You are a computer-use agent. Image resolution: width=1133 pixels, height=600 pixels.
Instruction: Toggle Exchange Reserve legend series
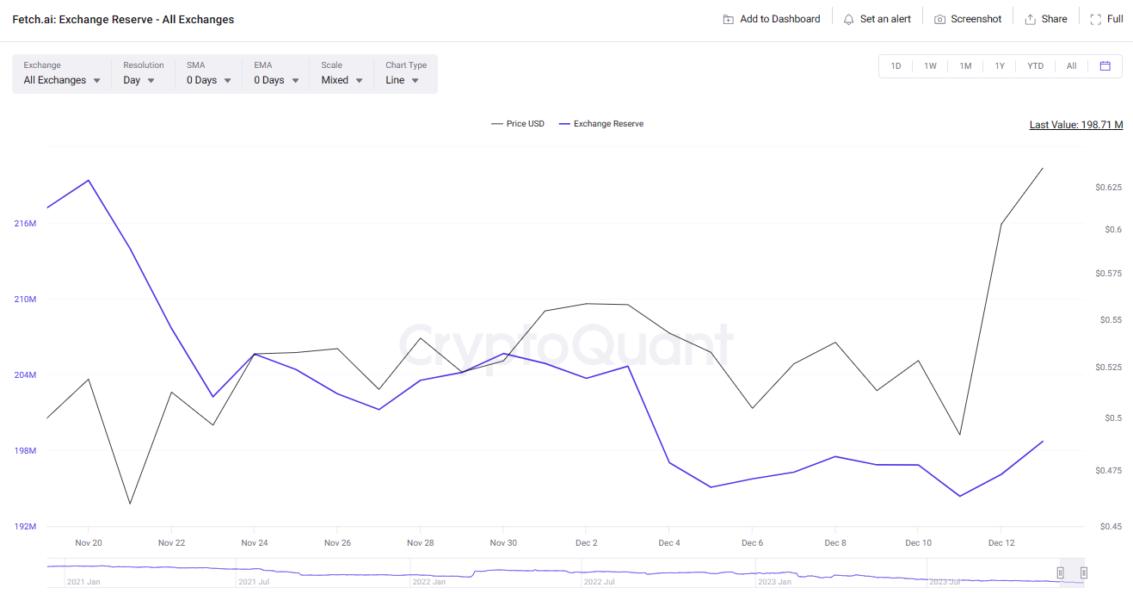601,124
